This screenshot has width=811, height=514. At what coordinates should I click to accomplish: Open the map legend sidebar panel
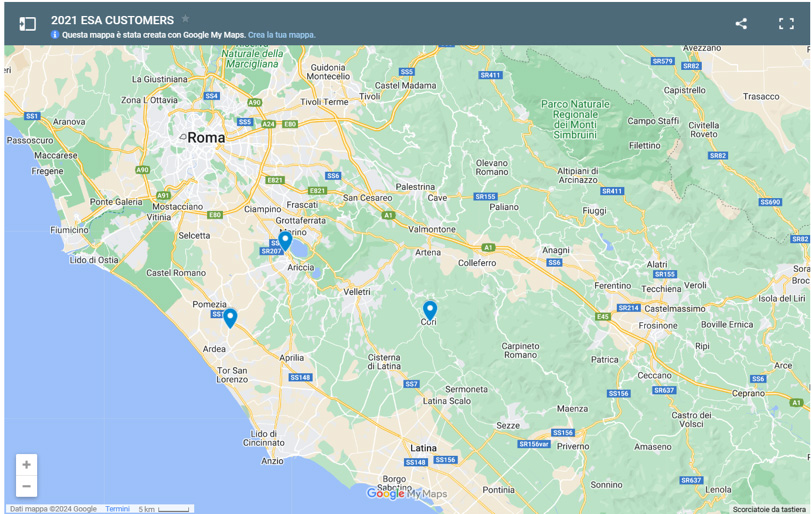point(28,23)
